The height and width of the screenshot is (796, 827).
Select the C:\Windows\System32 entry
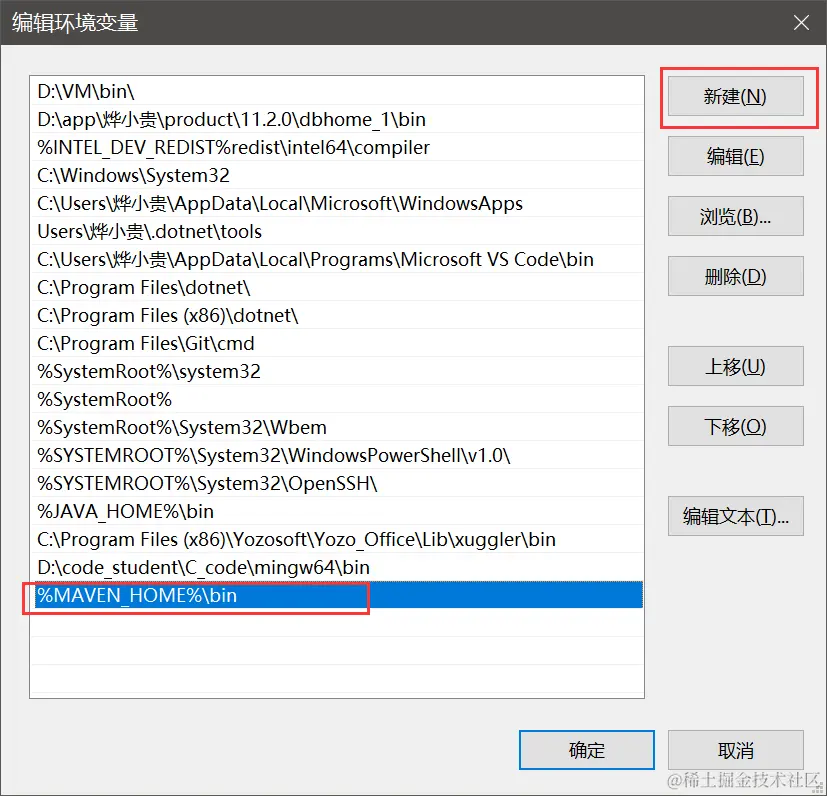click(x=337, y=175)
